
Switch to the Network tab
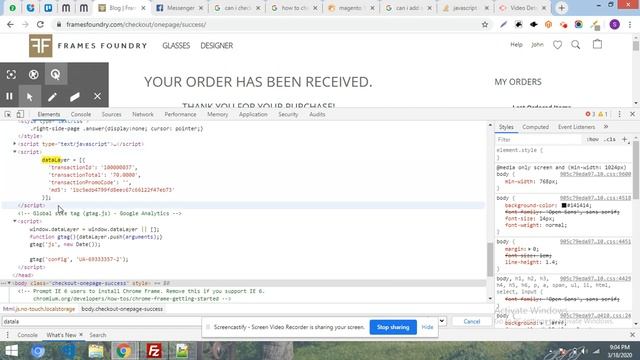143,114
